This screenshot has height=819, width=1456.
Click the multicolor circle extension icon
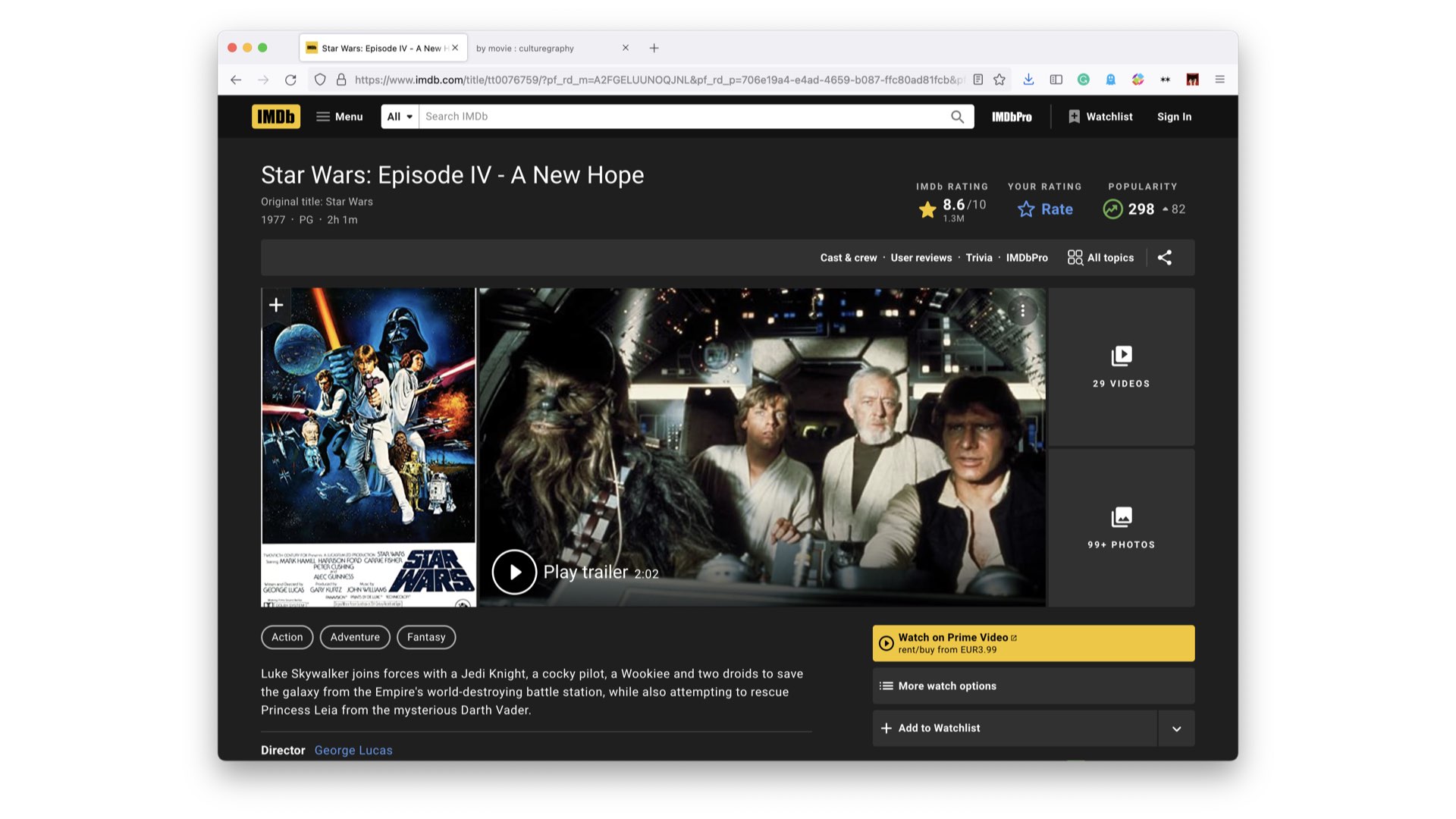click(1137, 80)
